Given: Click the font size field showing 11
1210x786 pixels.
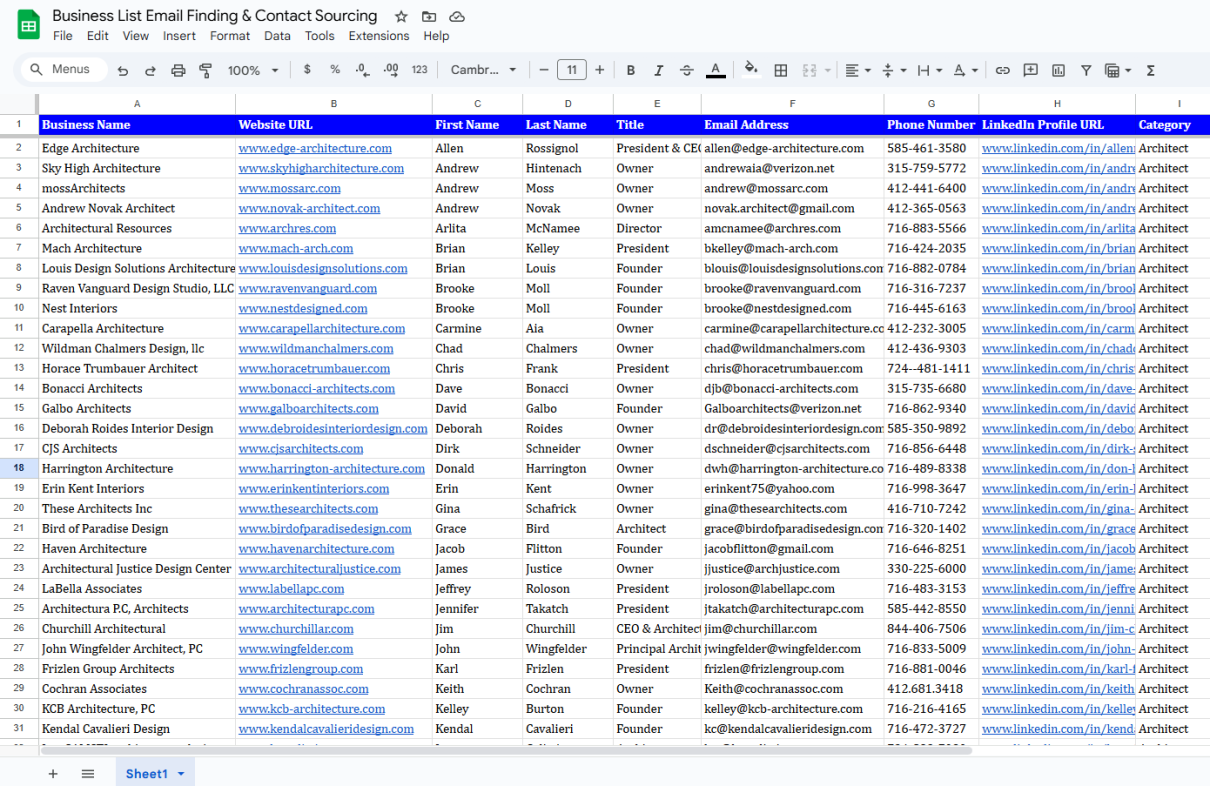Looking at the screenshot, I should [x=571, y=70].
